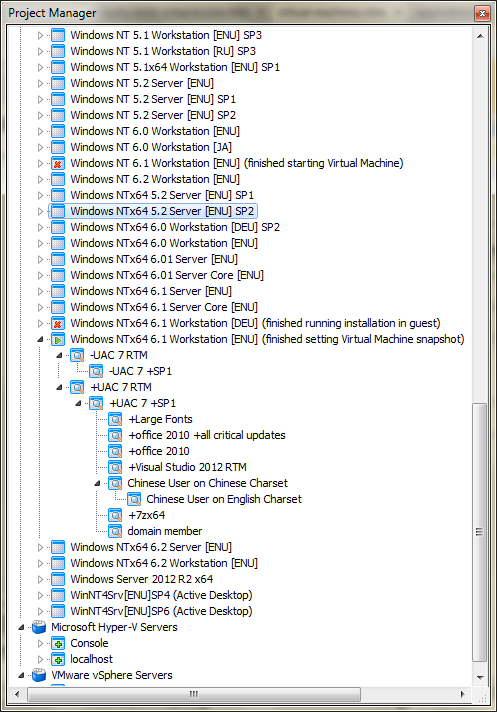
Task: Click the red error icon of Windows NTx64 6.1 Workstation [DEU]
Action: [58, 323]
